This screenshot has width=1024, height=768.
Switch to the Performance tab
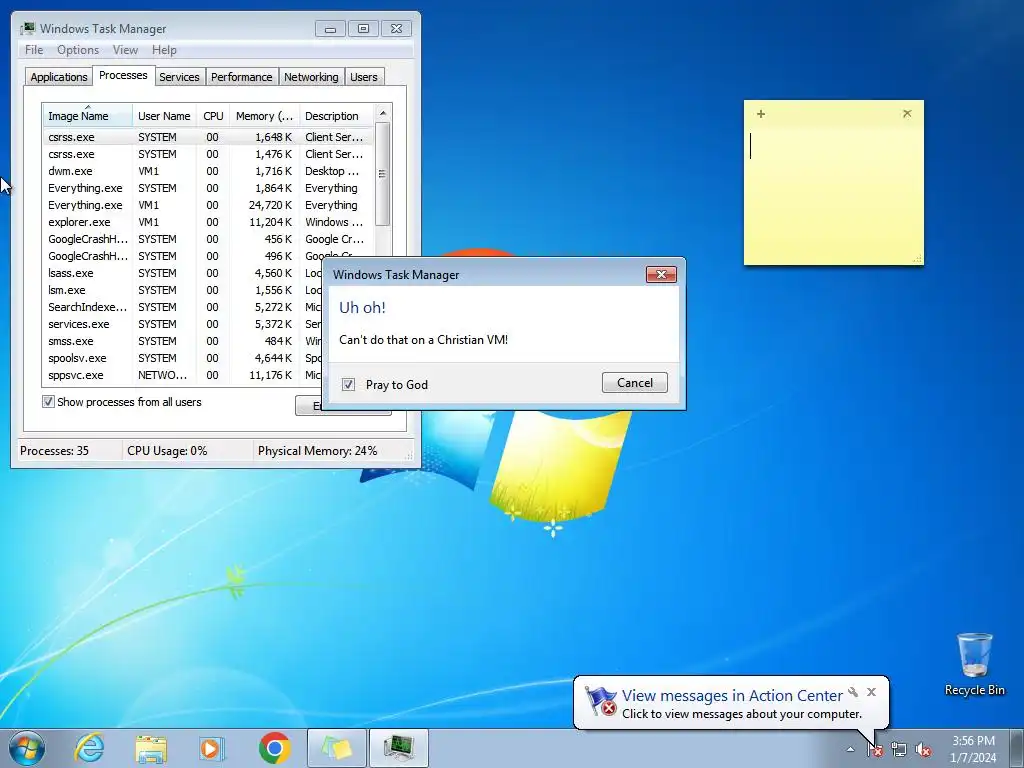(x=241, y=77)
